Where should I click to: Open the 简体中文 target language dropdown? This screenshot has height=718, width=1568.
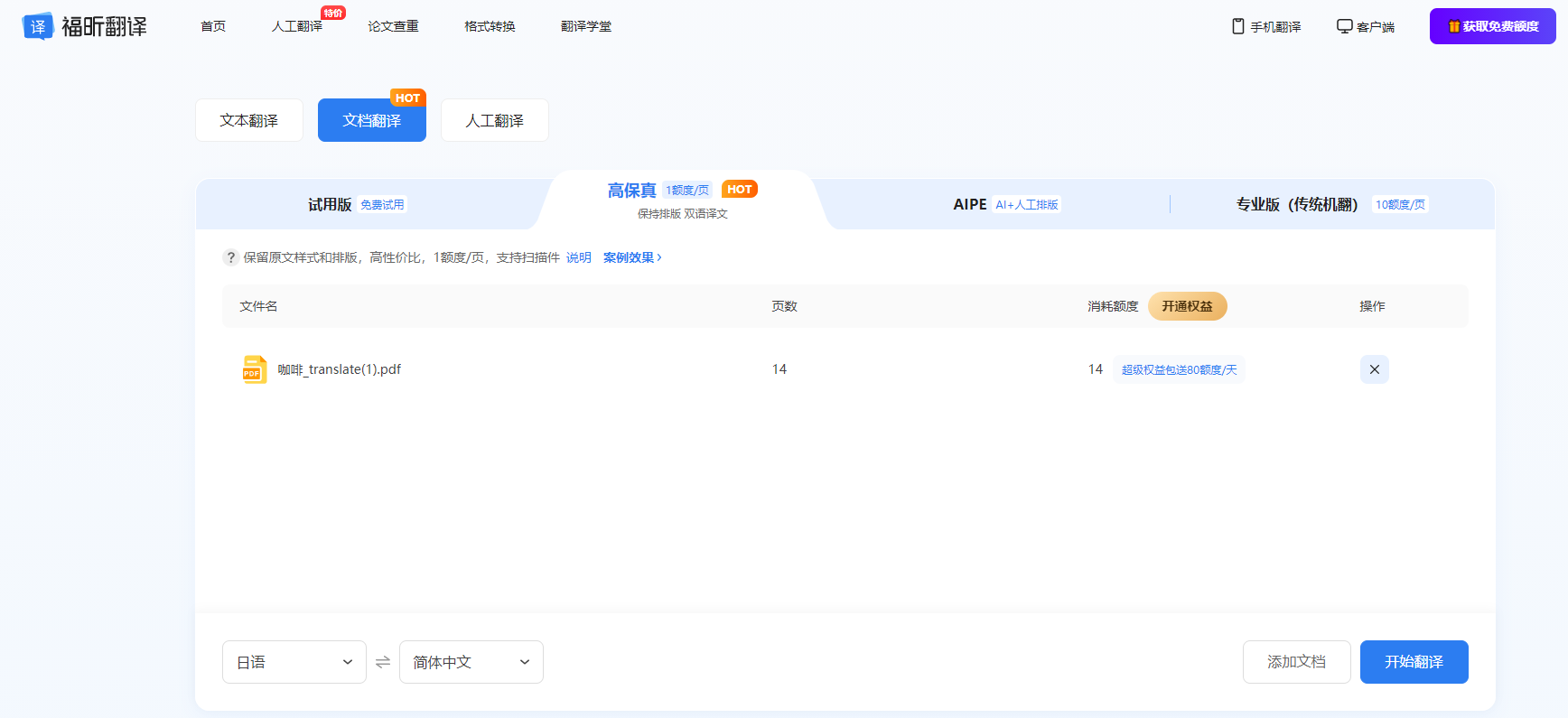pos(471,662)
